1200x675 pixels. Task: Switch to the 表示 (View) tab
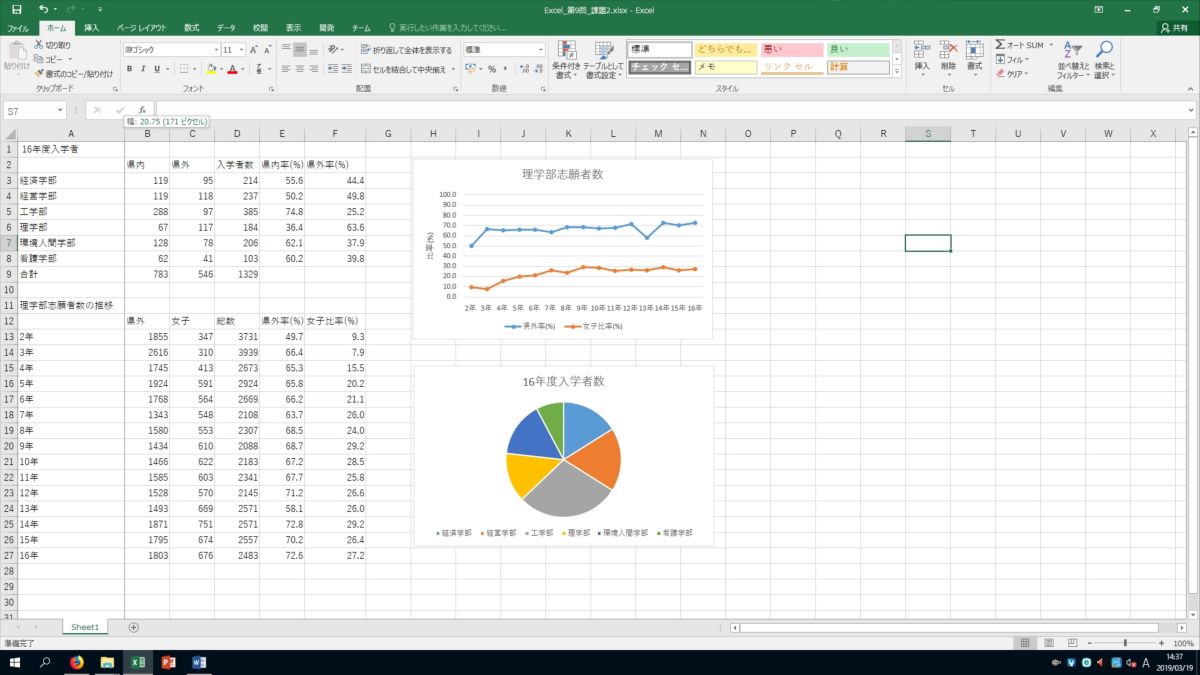coord(293,29)
